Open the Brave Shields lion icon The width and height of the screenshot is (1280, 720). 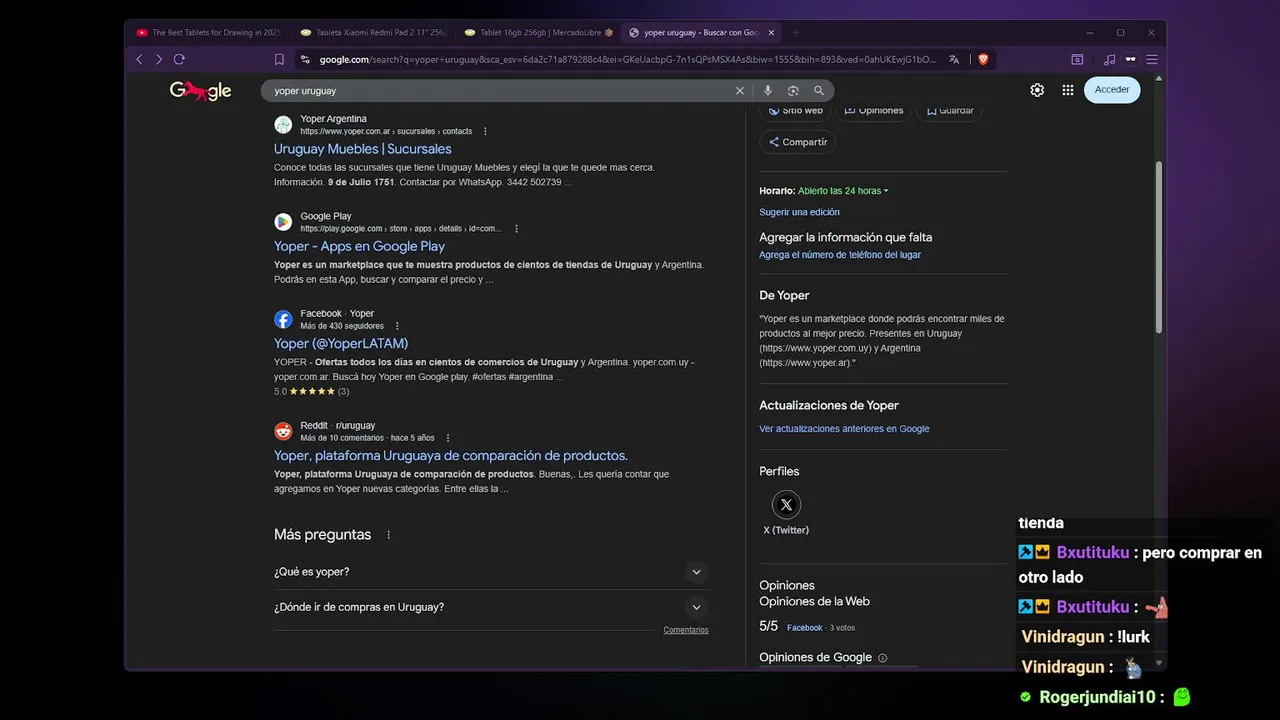[x=983, y=60]
